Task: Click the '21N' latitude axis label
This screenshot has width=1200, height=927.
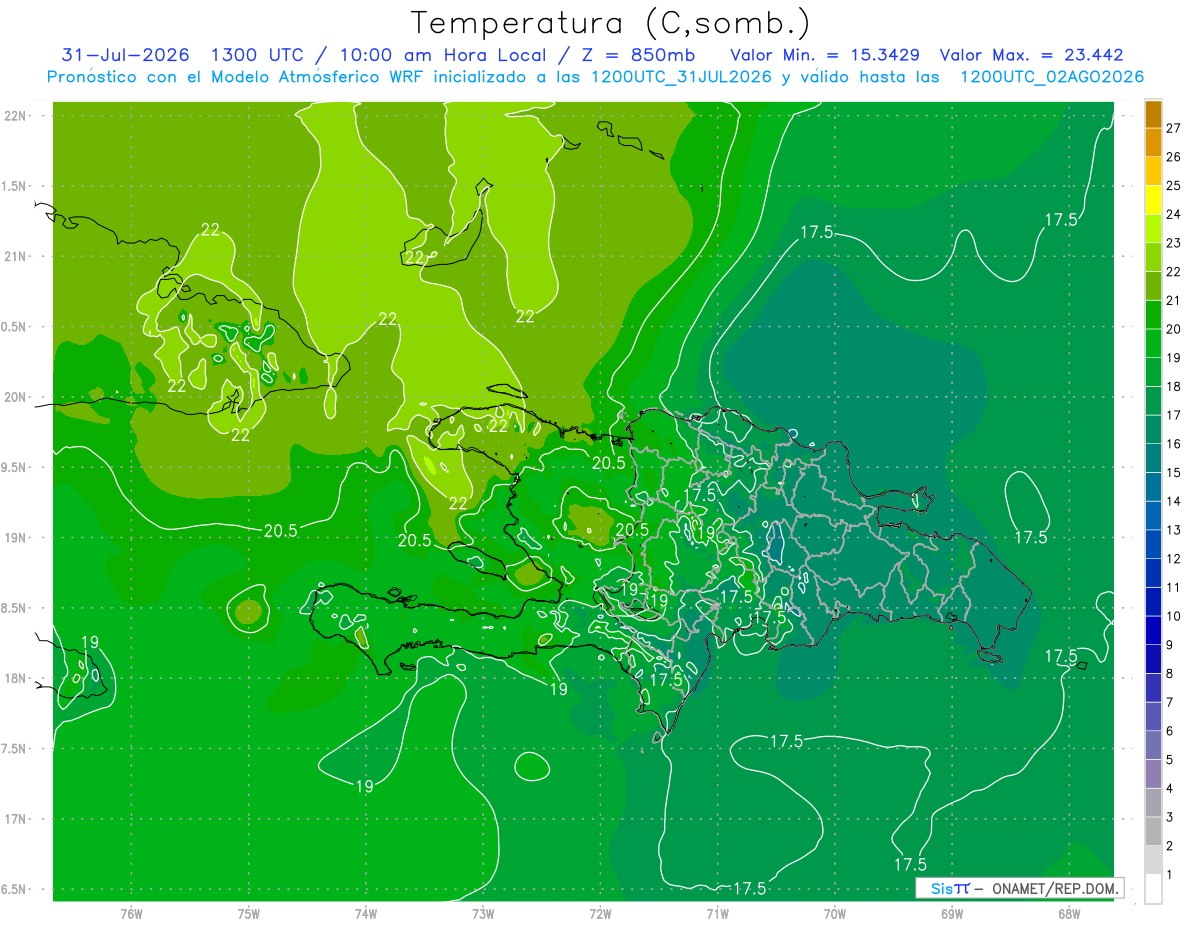Action: coord(17,256)
